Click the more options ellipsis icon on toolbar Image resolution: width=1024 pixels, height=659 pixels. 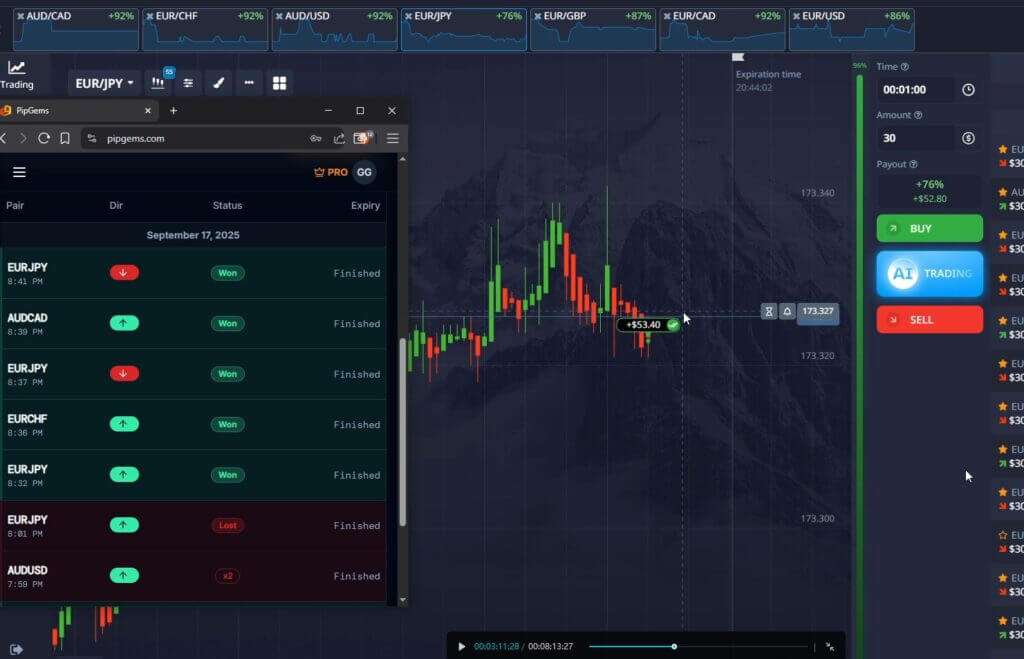click(250, 83)
